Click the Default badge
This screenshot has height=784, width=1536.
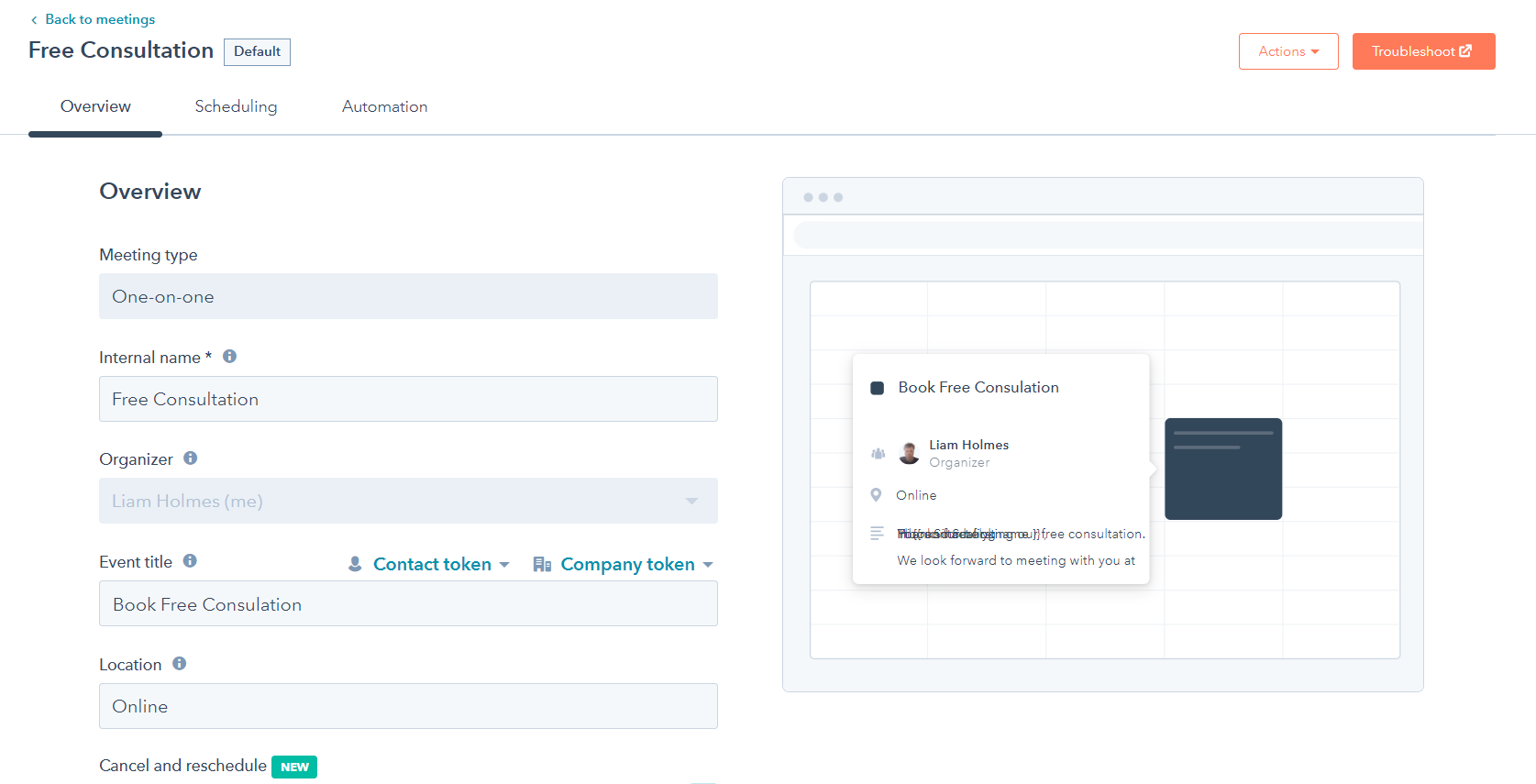[257, 51]
